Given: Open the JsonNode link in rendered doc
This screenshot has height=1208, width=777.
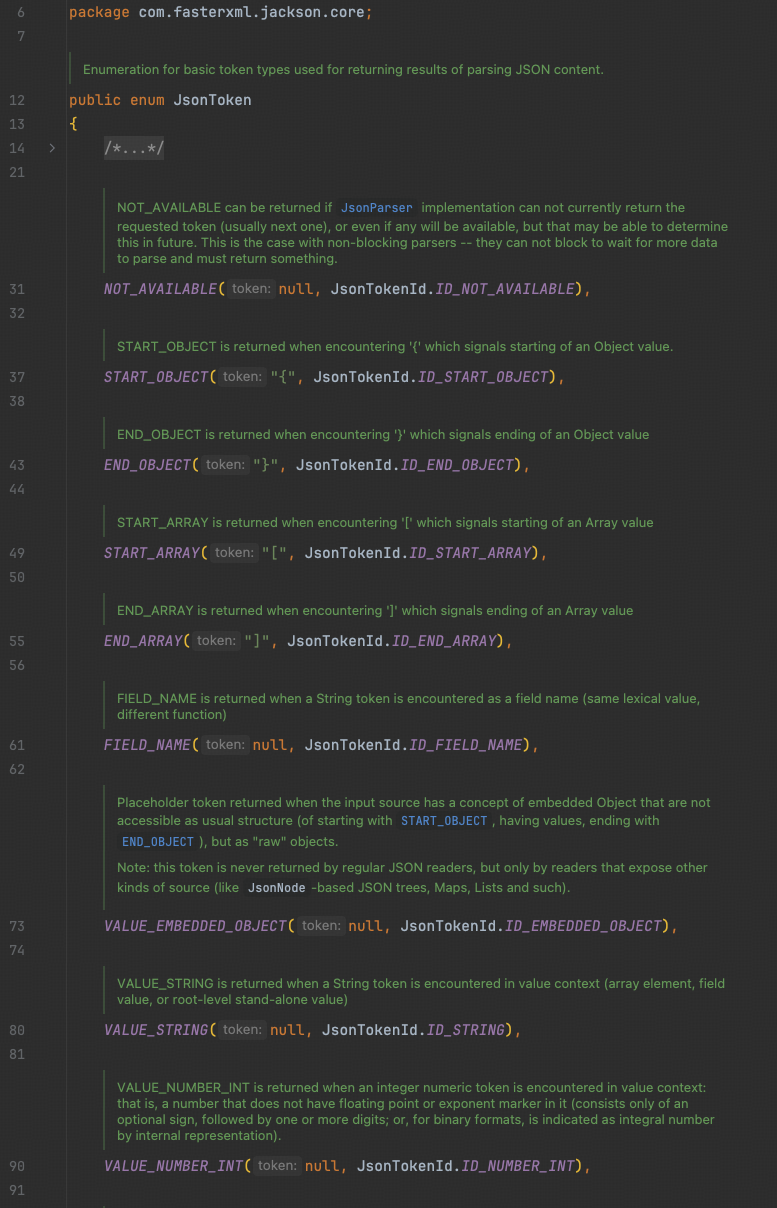Looking at the screenshot, I should pyautogui.click(x=276, y=888).
